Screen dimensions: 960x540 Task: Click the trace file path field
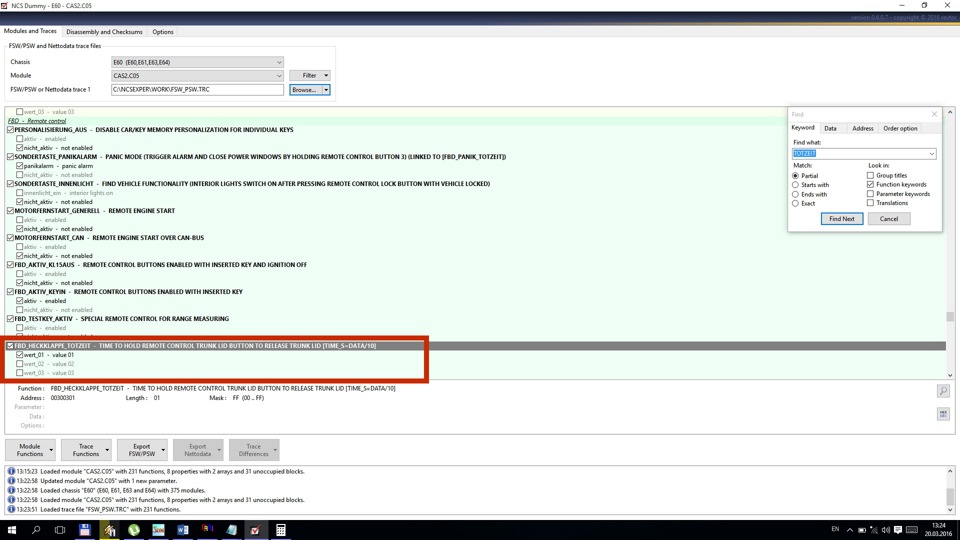197,89
